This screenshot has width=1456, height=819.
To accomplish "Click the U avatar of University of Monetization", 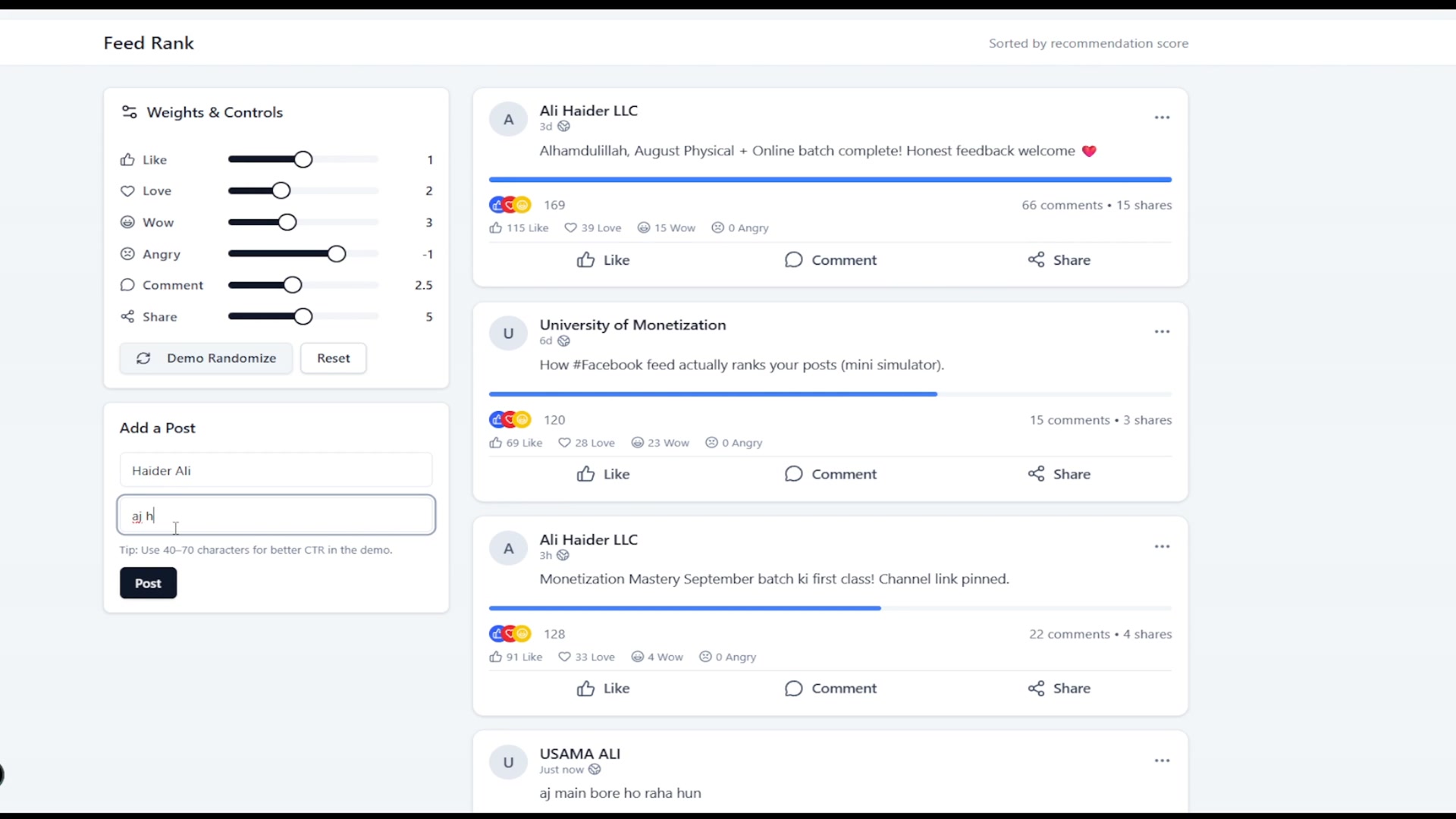I will point(508,334).
